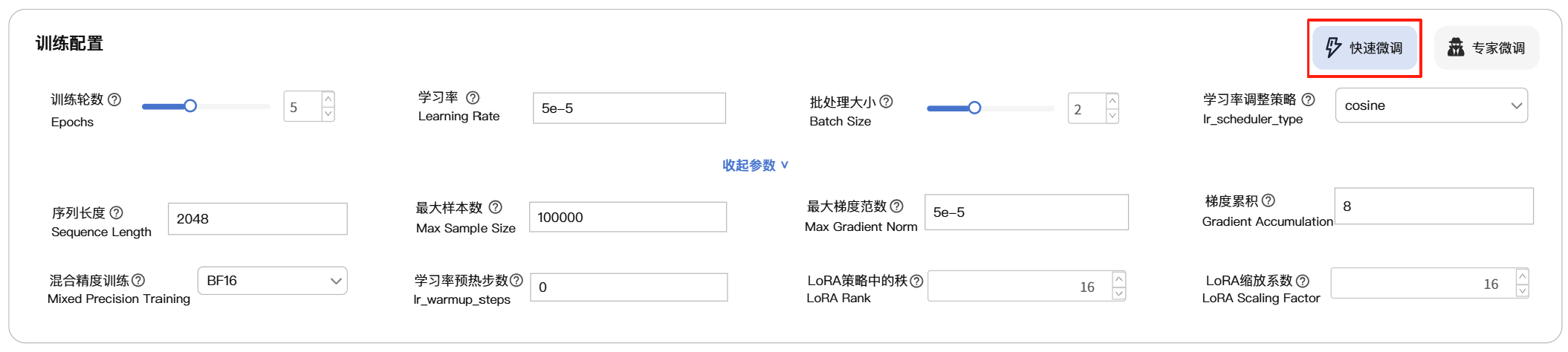The height and width of the screenshot is (352, 1568).
Task: Click the Epochs slider handle
Action: pos(190,106)
